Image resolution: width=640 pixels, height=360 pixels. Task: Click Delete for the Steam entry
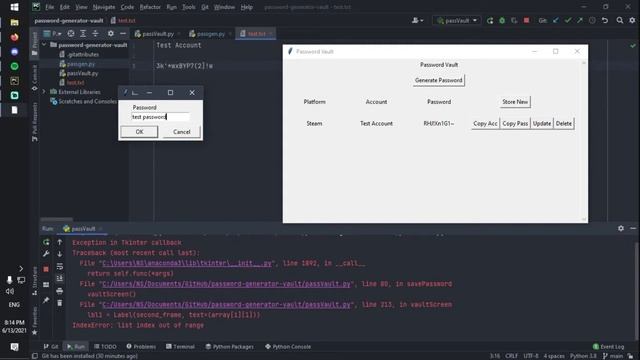click(x=564, y=123)
